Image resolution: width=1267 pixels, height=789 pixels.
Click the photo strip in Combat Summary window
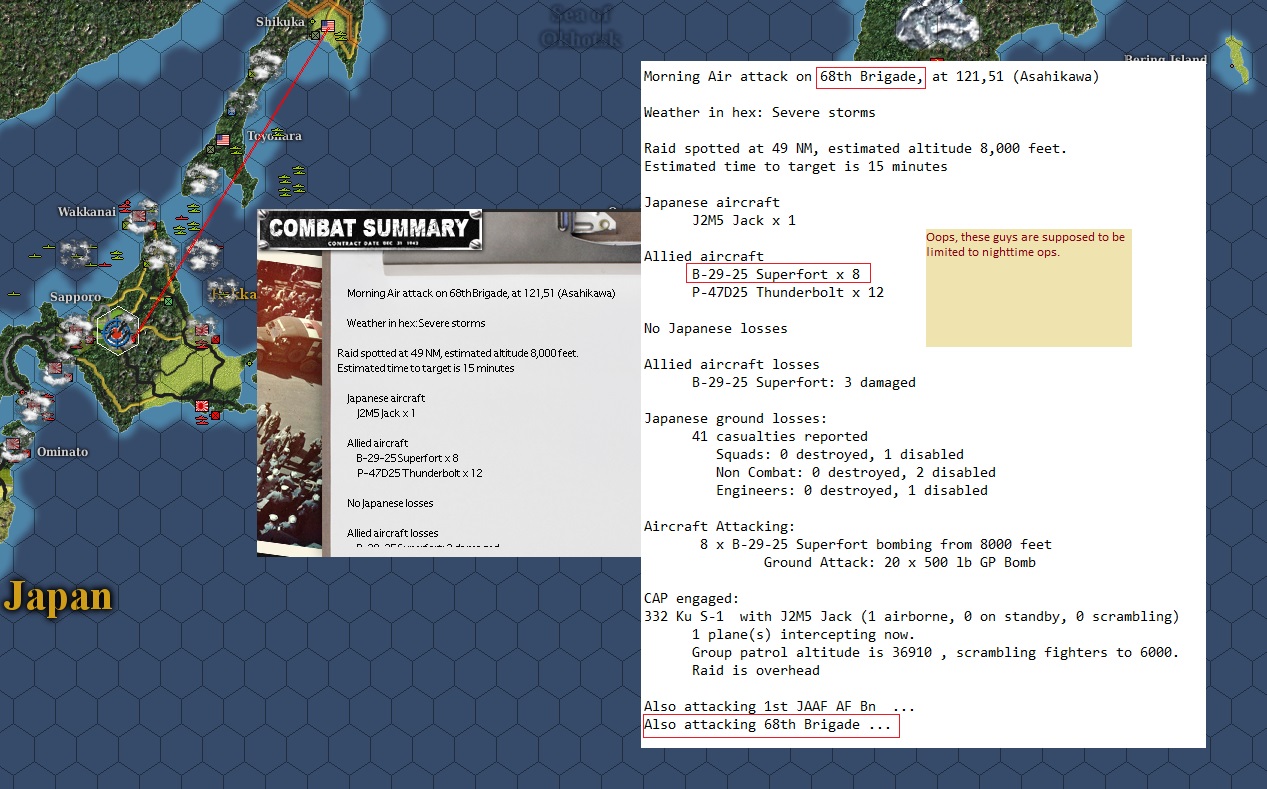pyautogui.click(x=290, y=402)
